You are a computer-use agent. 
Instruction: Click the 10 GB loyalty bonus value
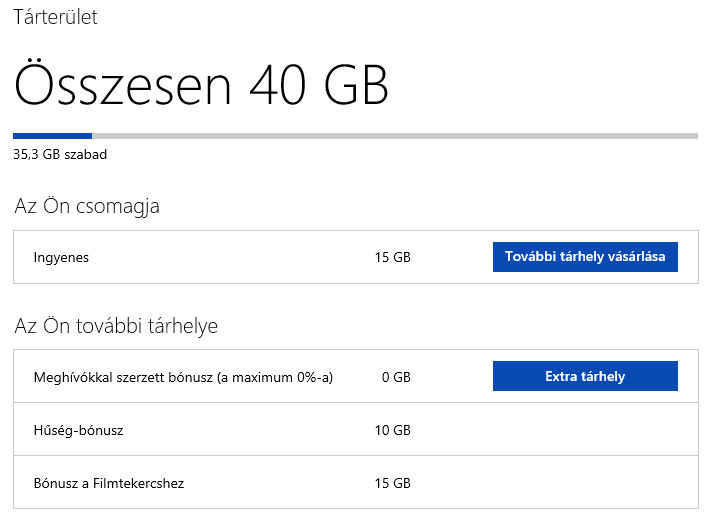pos(393,430)
